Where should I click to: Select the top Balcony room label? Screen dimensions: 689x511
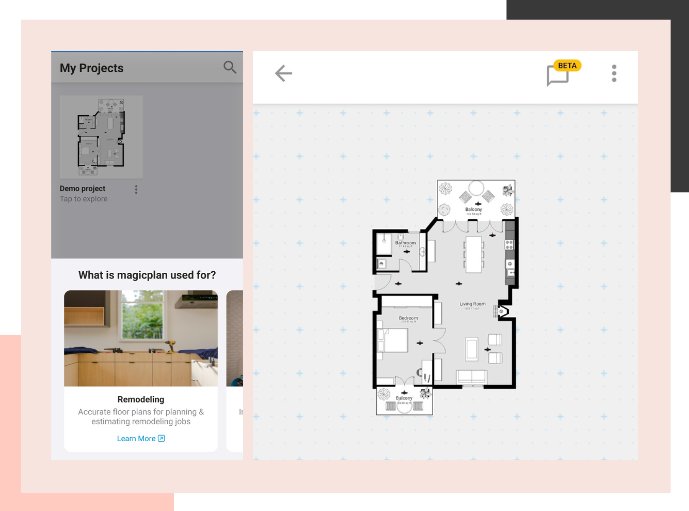coord(474,210)
